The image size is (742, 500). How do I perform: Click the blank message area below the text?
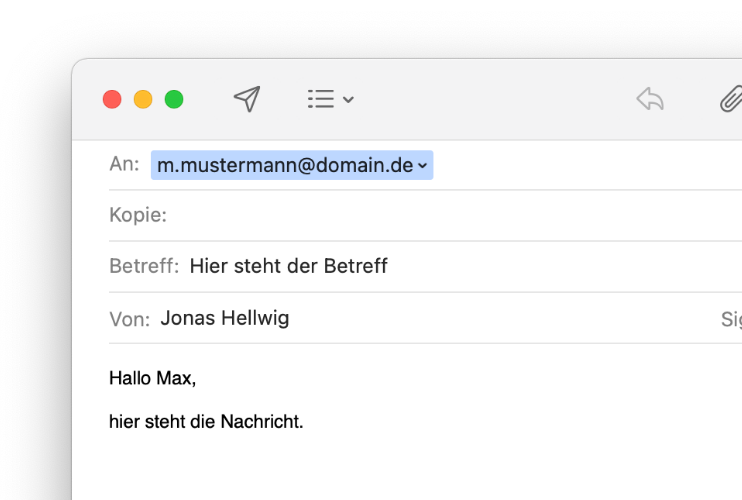coord(400,470)
